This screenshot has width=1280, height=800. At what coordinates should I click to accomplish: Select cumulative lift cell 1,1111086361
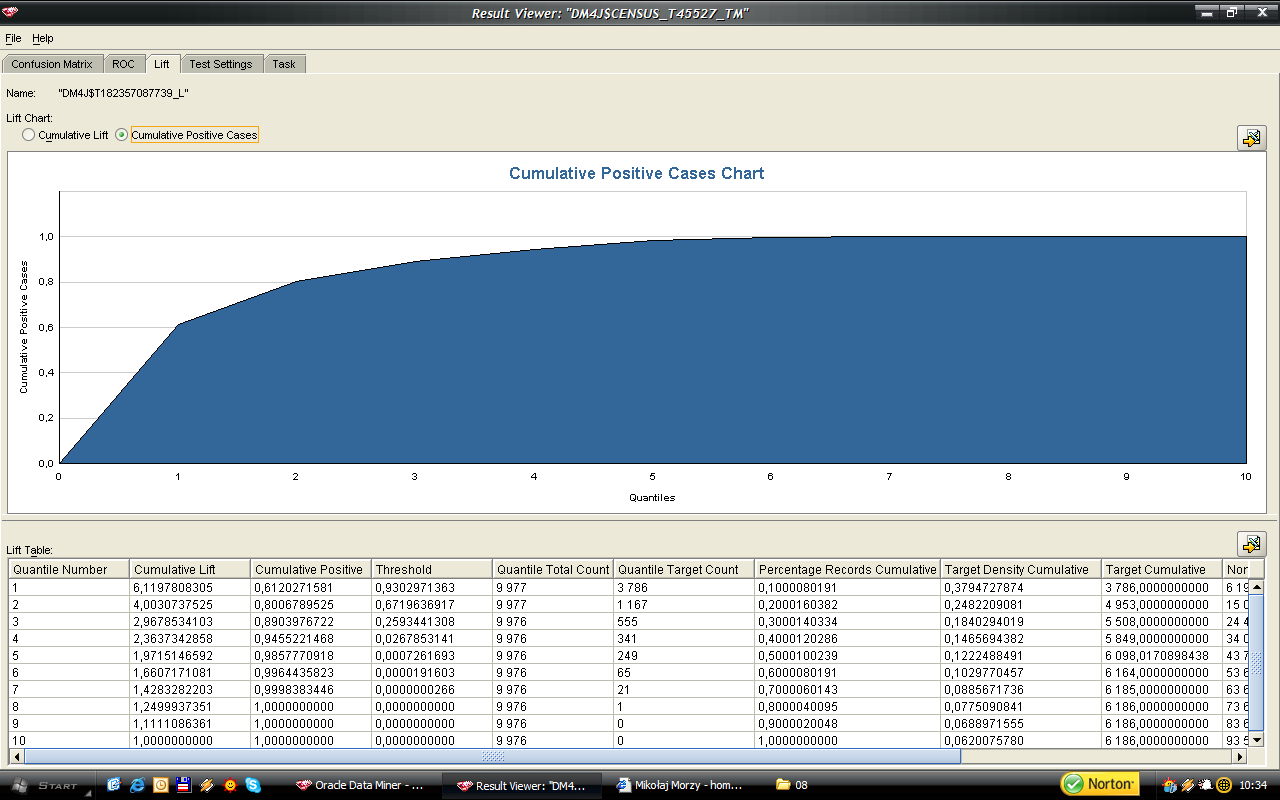[x=190, y=724]
